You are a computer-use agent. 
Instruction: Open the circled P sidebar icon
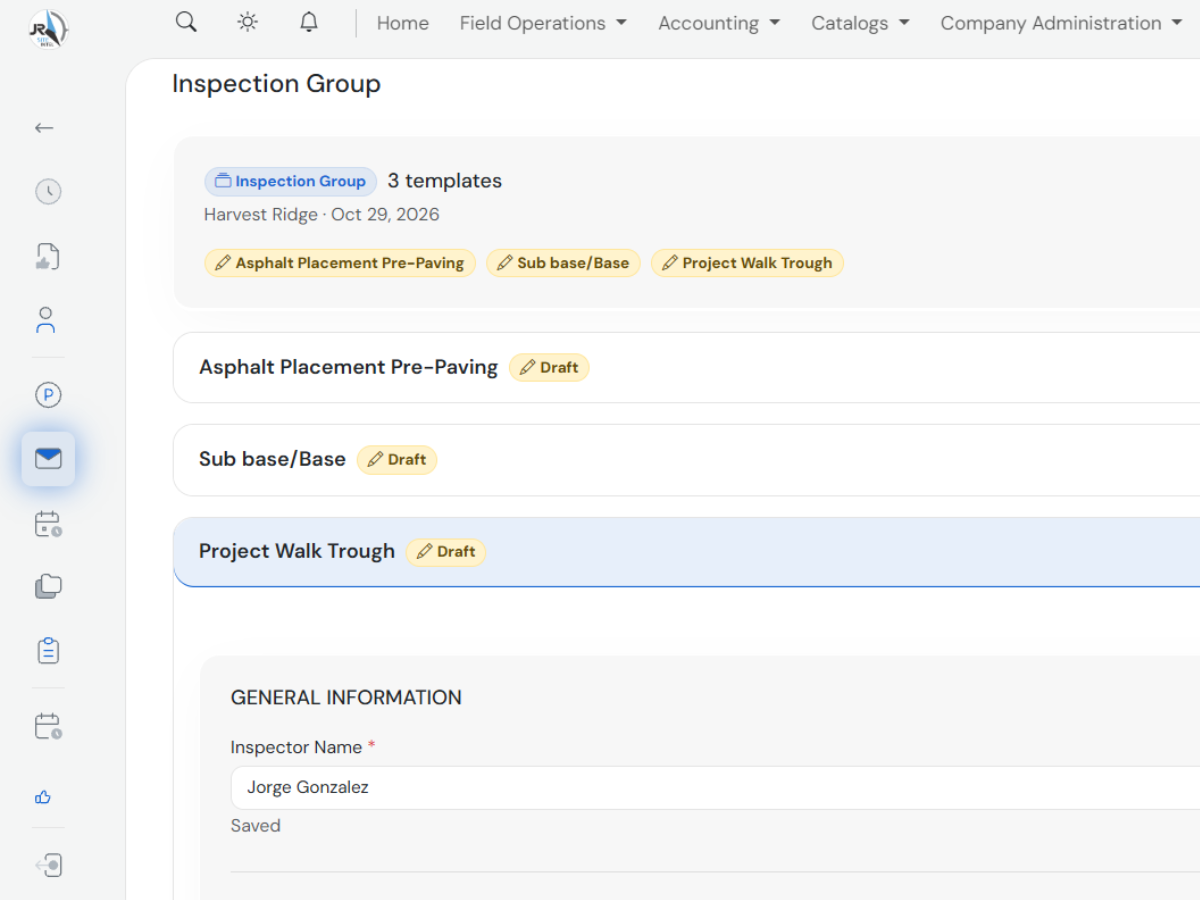tap(48, 395)
